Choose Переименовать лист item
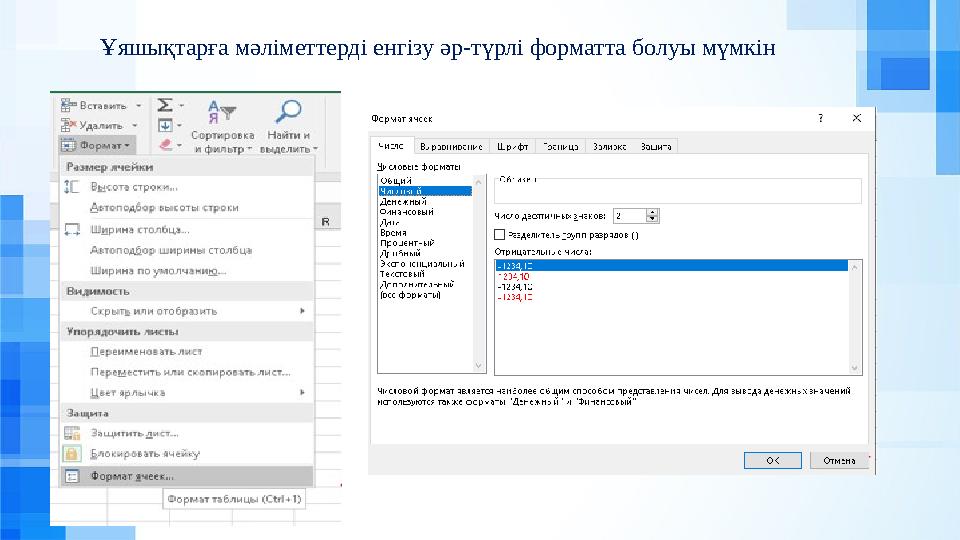Image resolution: width=960 pixels, height=540 pixels. 187,351
